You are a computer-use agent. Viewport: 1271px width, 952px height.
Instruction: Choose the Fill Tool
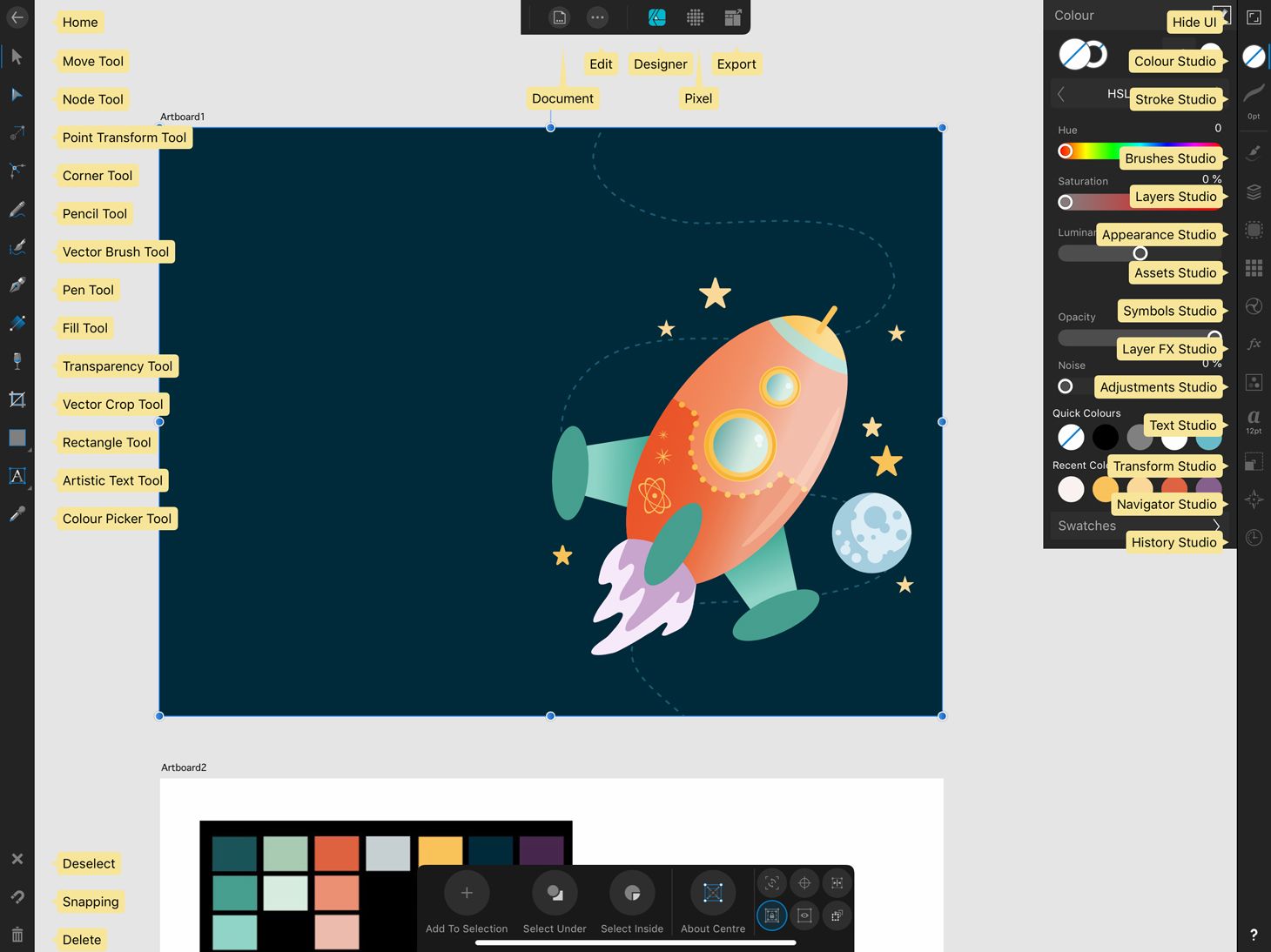(16, 324)
